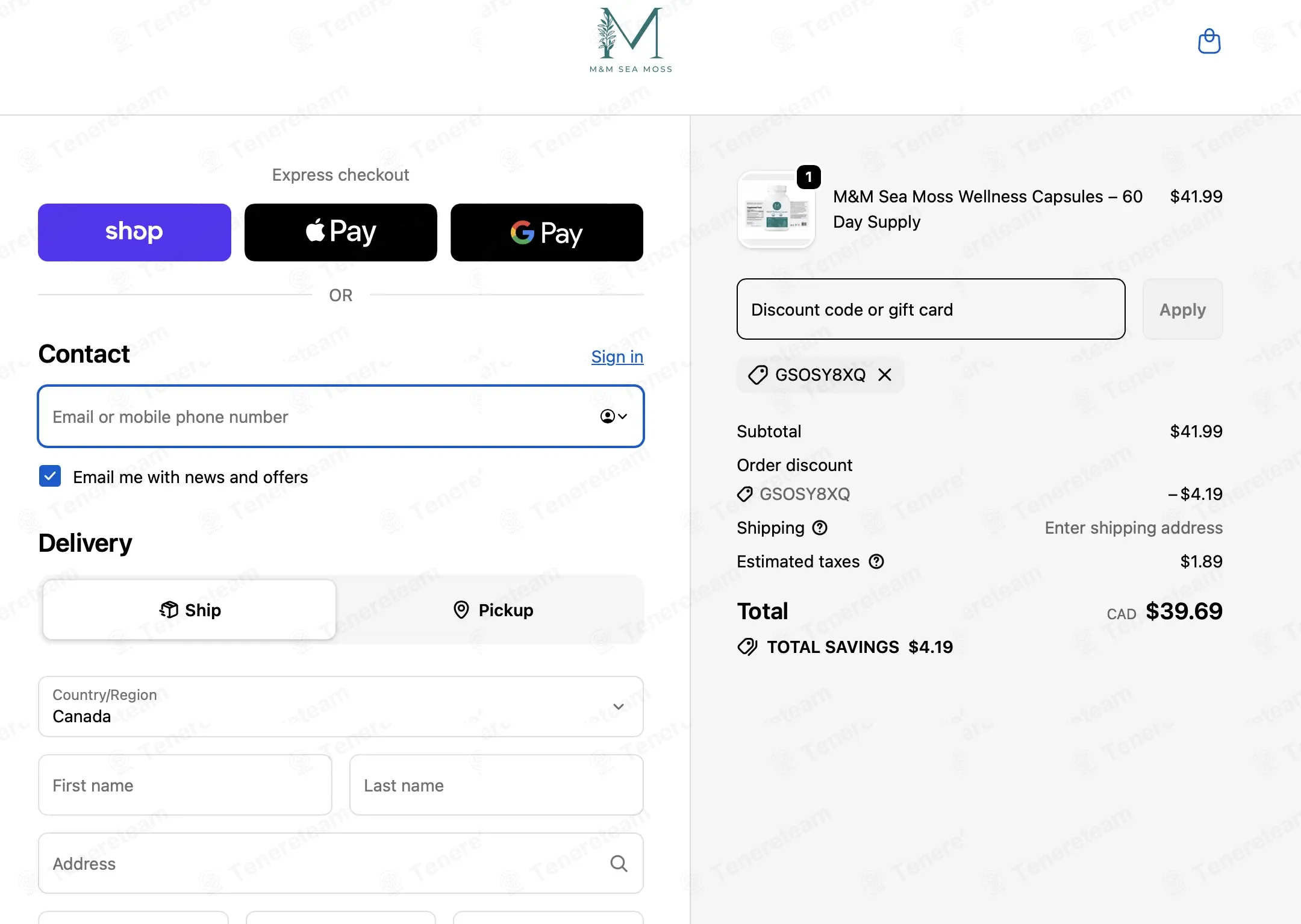
Task: Show Shipping help info icon
Action: click(820, 528)
